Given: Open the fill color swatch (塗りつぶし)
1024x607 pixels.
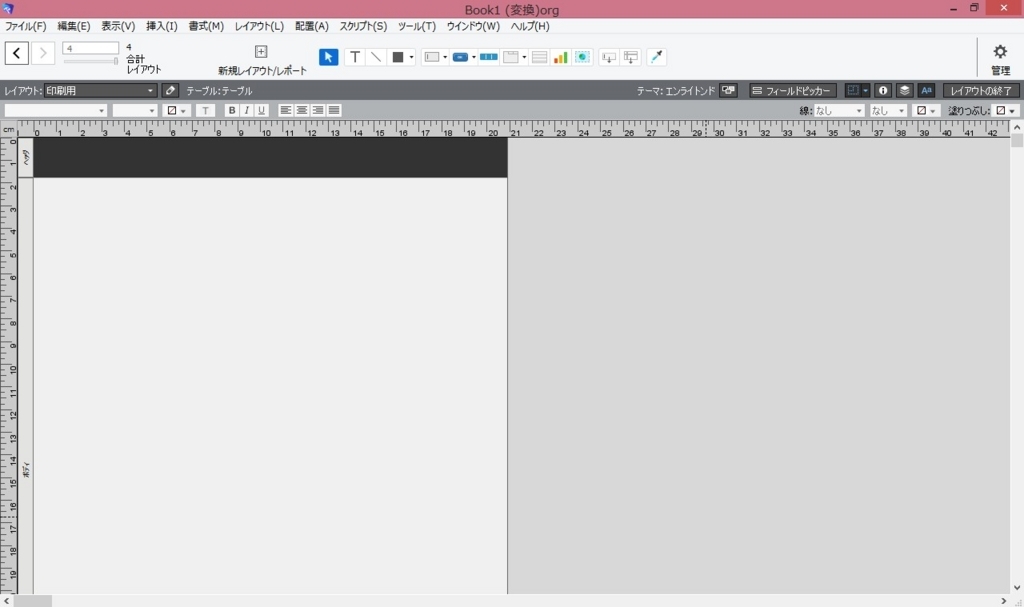Looking at the screenshot, I should [x=1006, y=110].
